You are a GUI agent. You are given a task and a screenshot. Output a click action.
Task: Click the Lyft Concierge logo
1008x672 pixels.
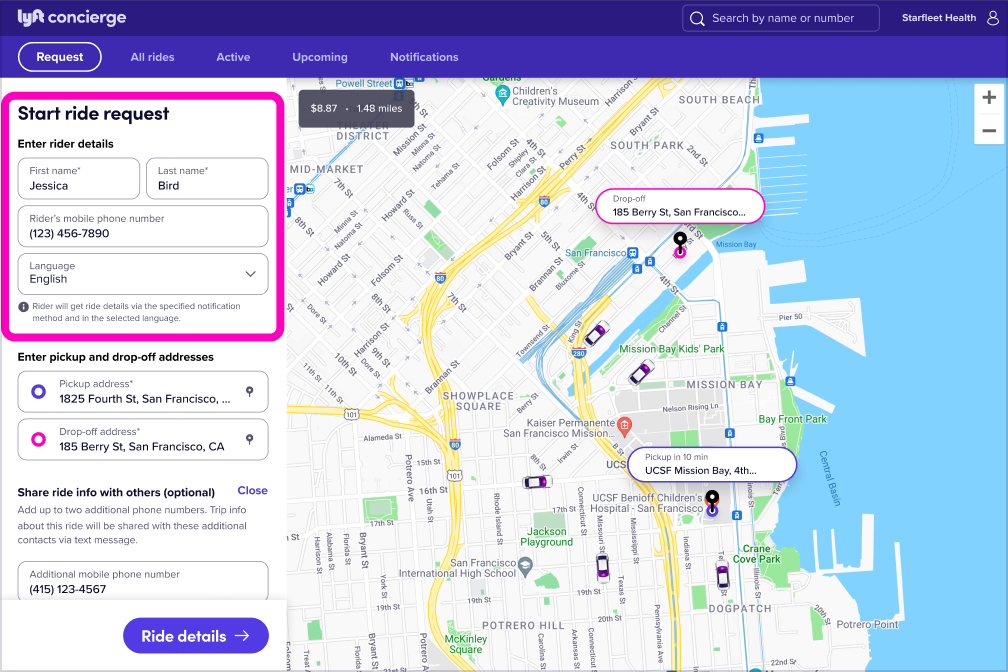[x=71, y=17]
